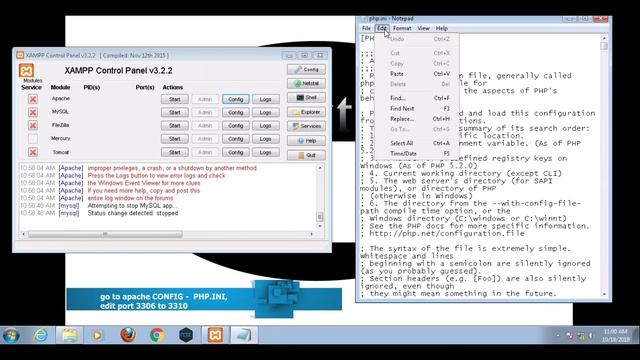
Task: Open the XAMPP Explorer button
Action: pyautogui.click(x=306, y=112)
